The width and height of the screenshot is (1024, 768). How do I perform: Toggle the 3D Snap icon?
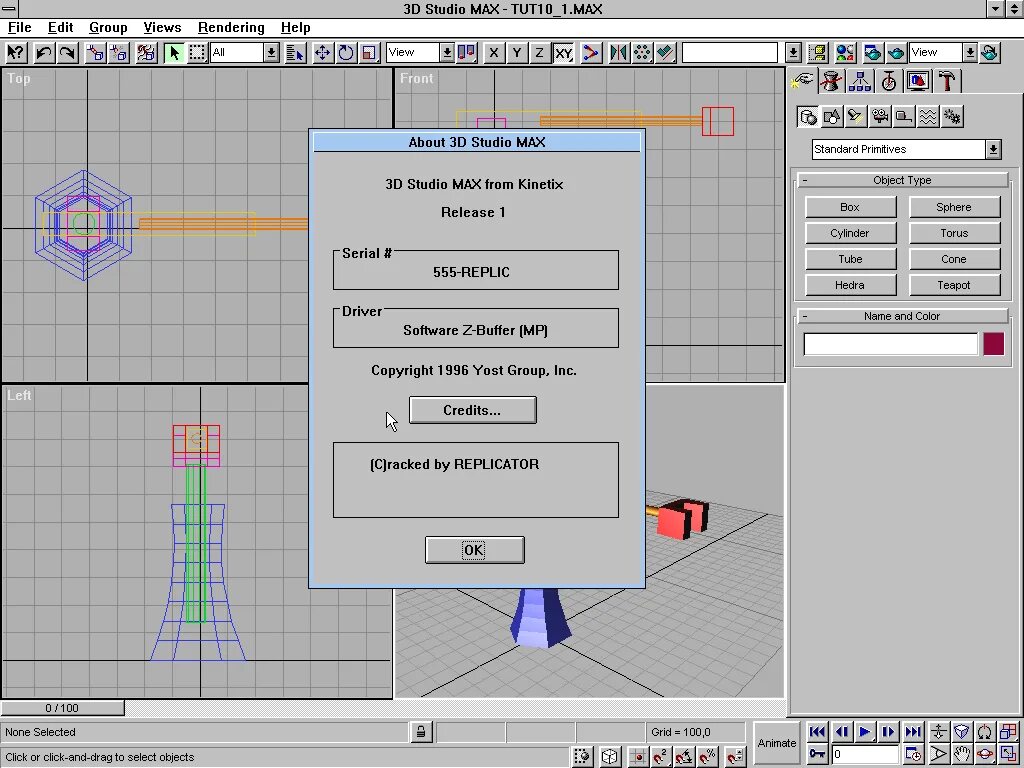pyautogui.click(x=660, y=757)
